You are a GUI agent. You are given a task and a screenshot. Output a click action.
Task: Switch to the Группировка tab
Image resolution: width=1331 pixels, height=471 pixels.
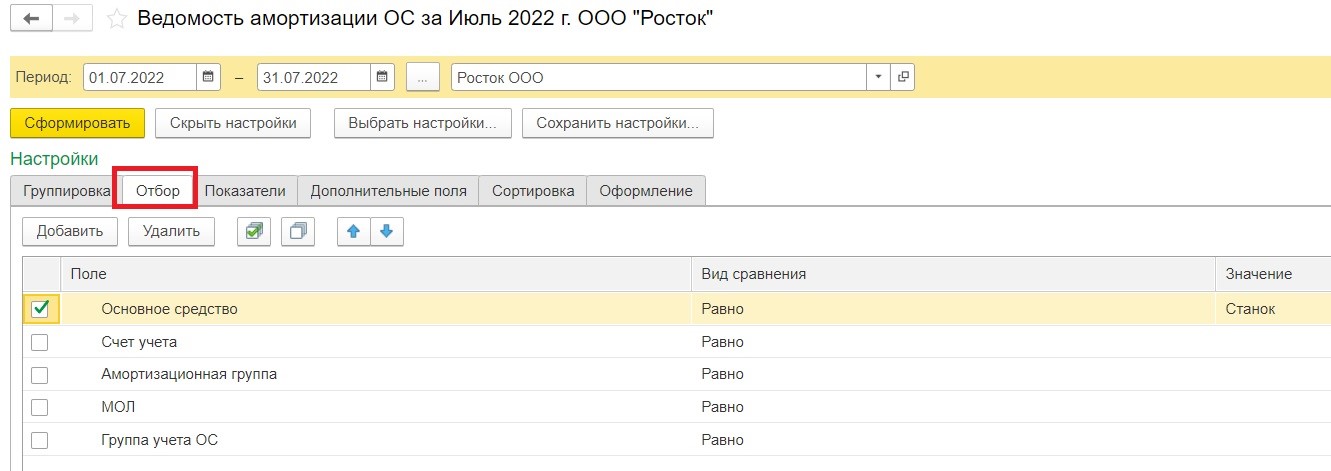pyautogui.click(x=65, y=191)
